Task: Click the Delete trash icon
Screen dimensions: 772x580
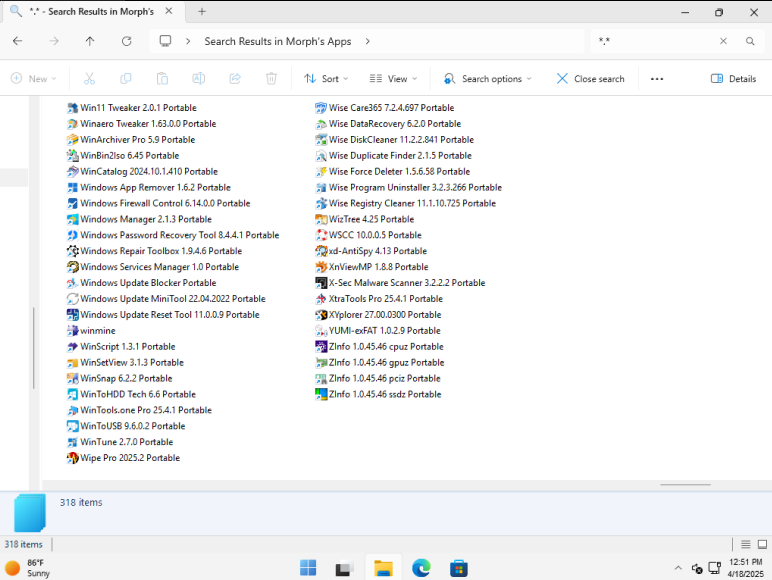Action: pos(271,79)
